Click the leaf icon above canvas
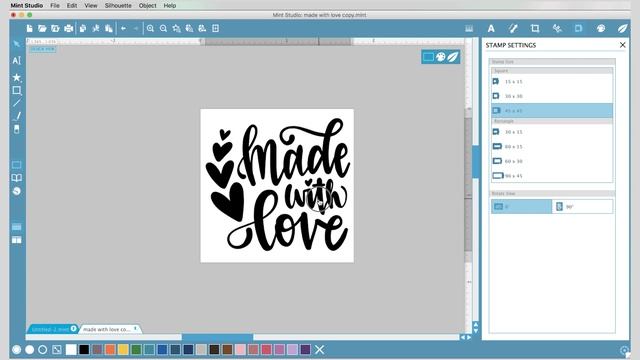 453,57
